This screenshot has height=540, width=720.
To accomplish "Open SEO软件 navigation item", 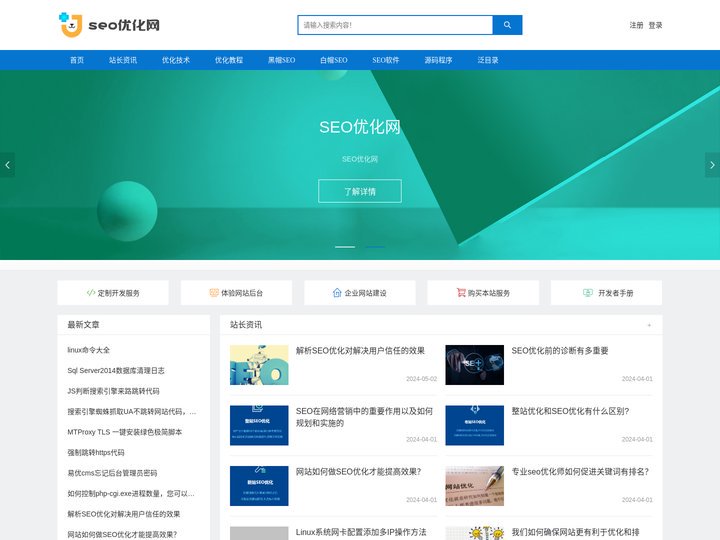I will point(386,60).
